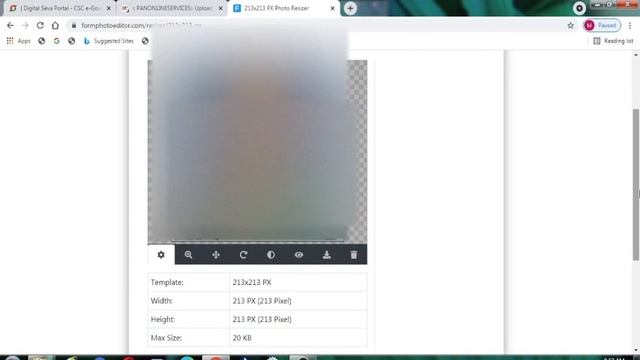
Task: Open the contrast adjustment tool
Action: (x=271, y=255)
